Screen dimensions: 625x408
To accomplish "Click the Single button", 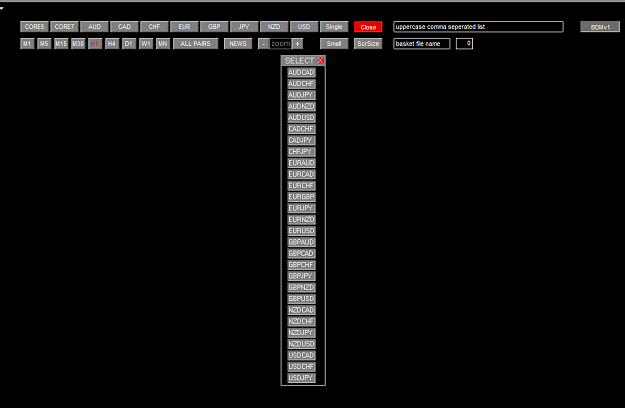I will pos(334,27).
